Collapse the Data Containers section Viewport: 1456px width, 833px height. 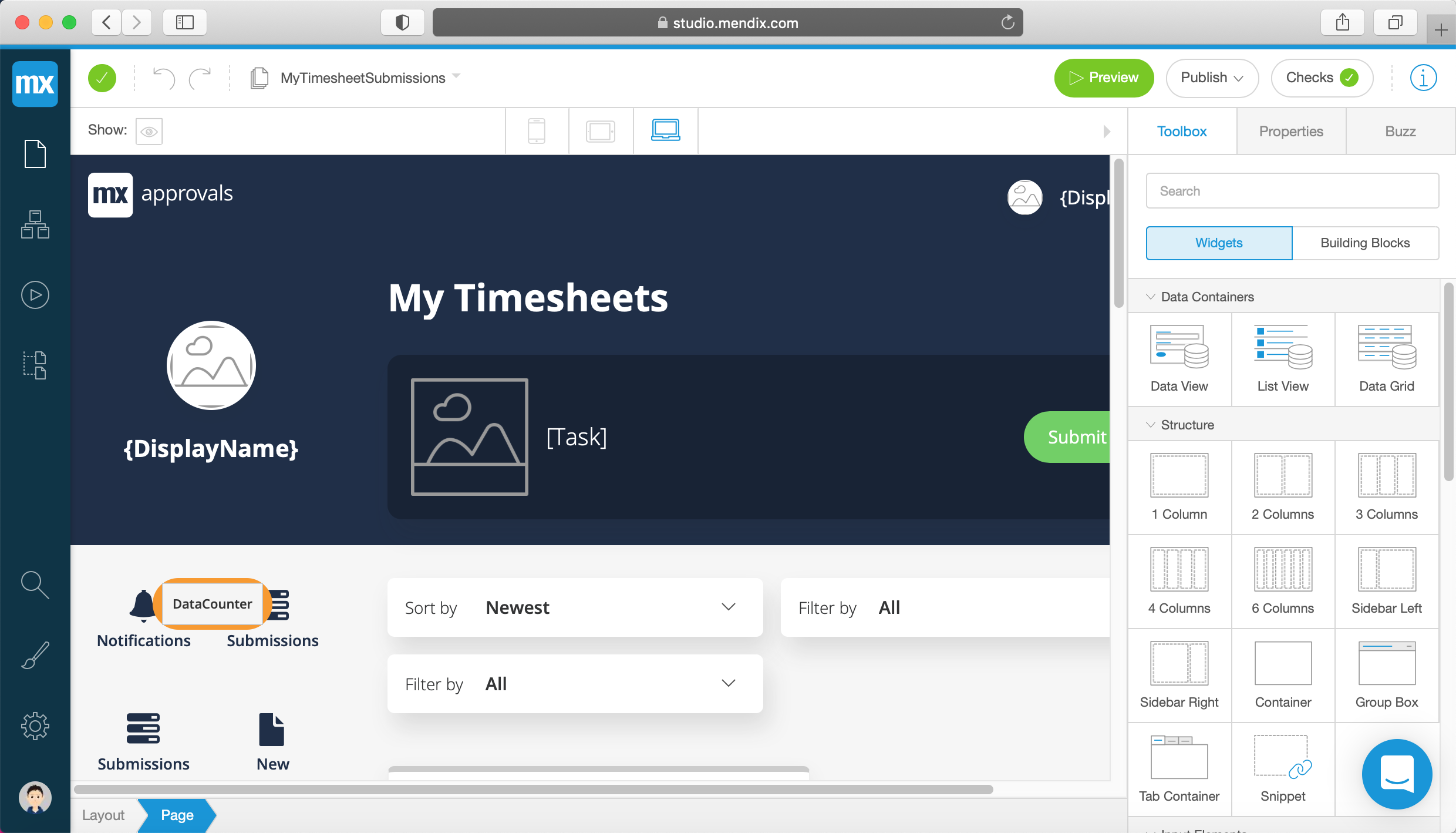click(1151, 297)
